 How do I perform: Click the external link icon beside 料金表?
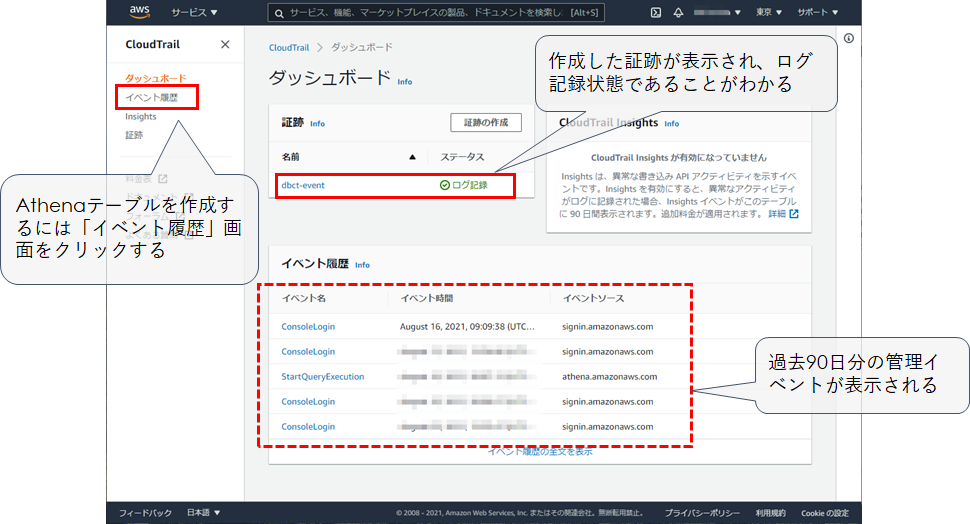tap(162, 180)
